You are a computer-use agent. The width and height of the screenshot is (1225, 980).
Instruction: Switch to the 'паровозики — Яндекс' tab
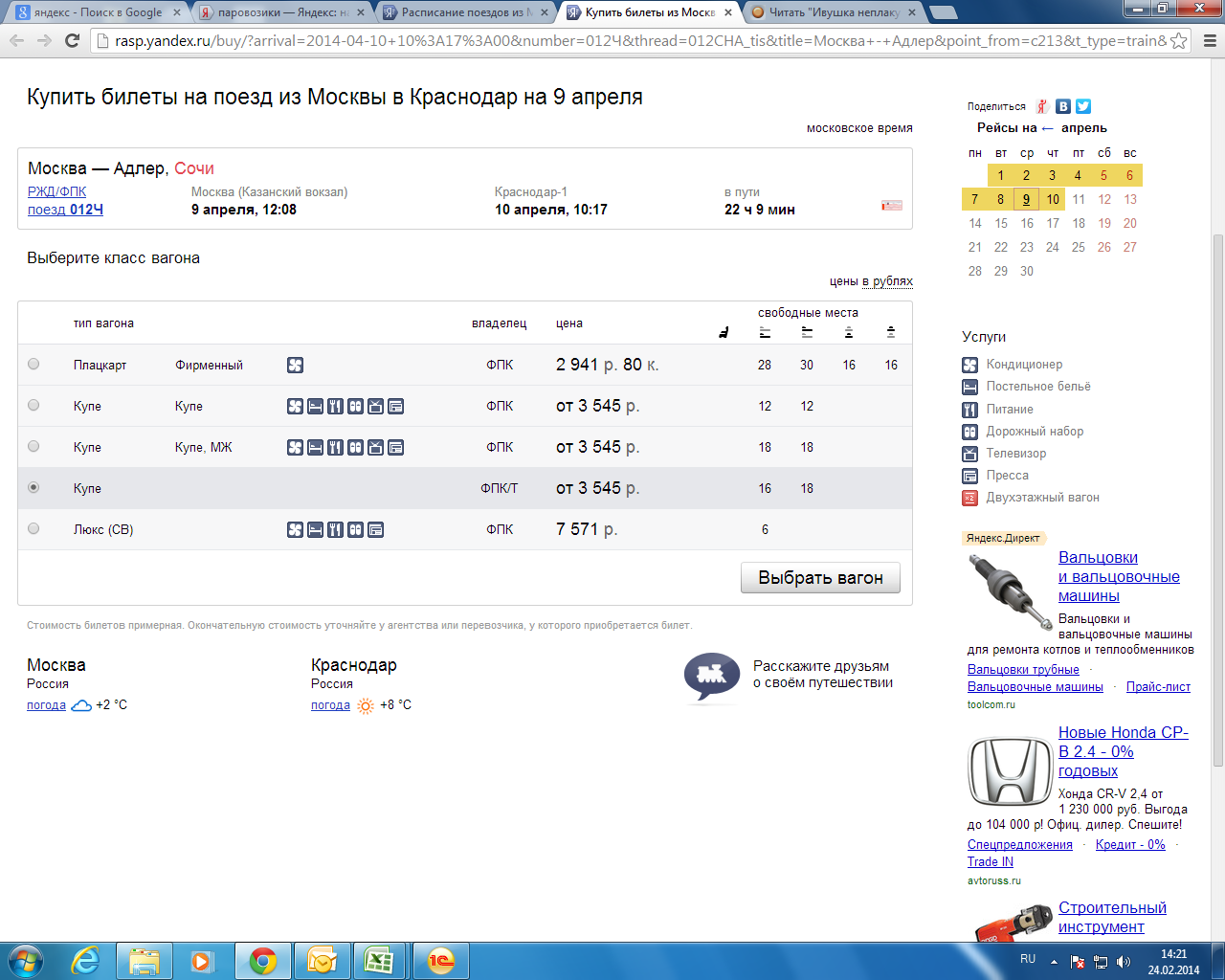click(278, 12)
